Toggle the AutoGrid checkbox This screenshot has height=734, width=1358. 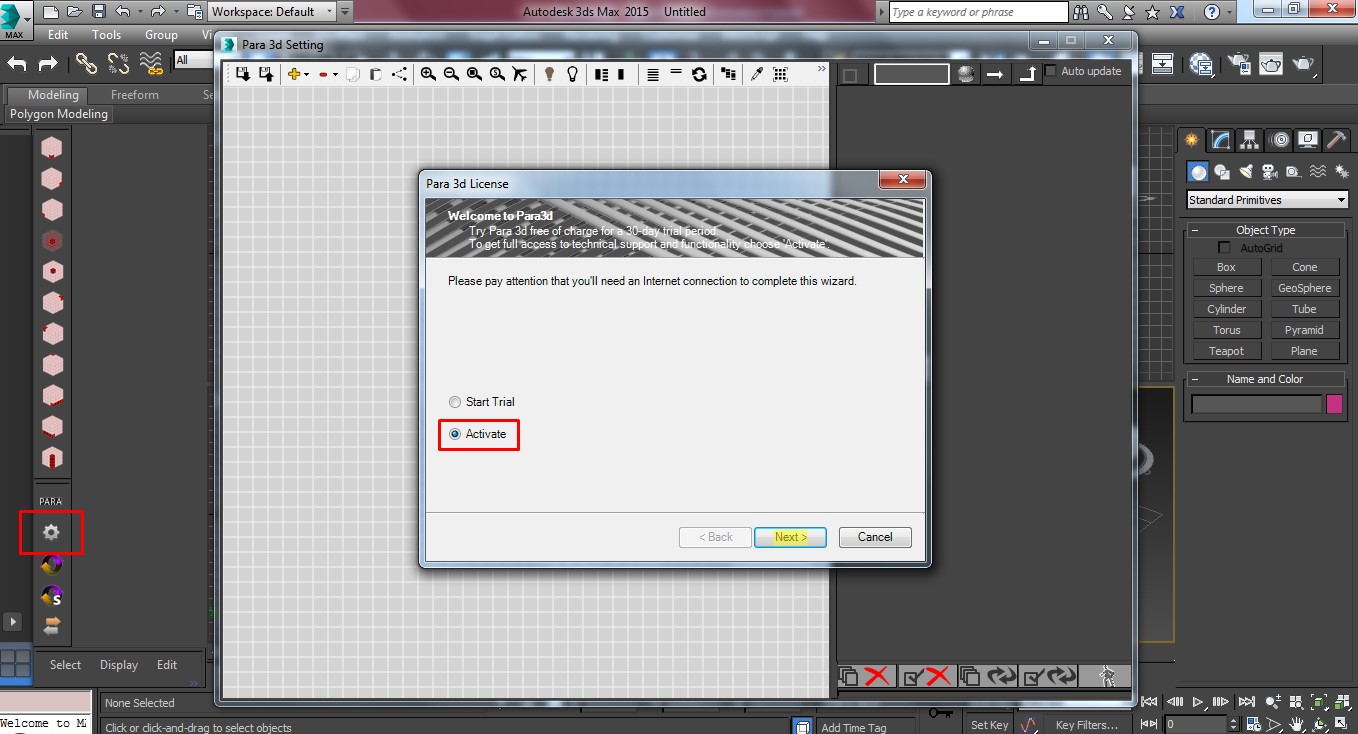click(1225, 248)
